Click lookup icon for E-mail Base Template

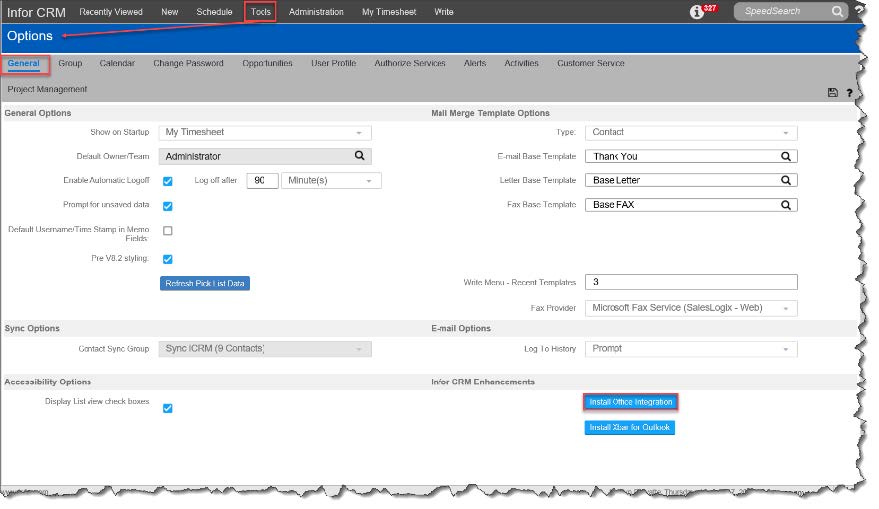coord(786,156)
